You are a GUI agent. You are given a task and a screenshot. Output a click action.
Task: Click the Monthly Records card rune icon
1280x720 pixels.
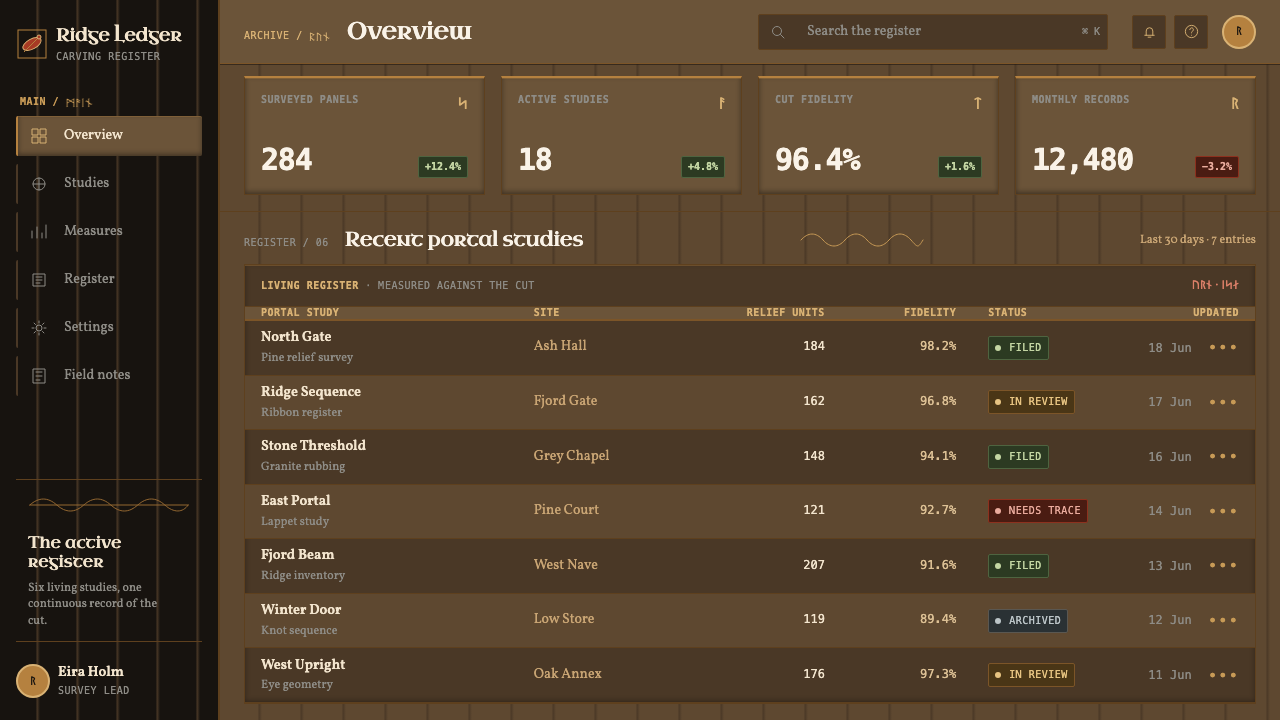(1235, 103)
